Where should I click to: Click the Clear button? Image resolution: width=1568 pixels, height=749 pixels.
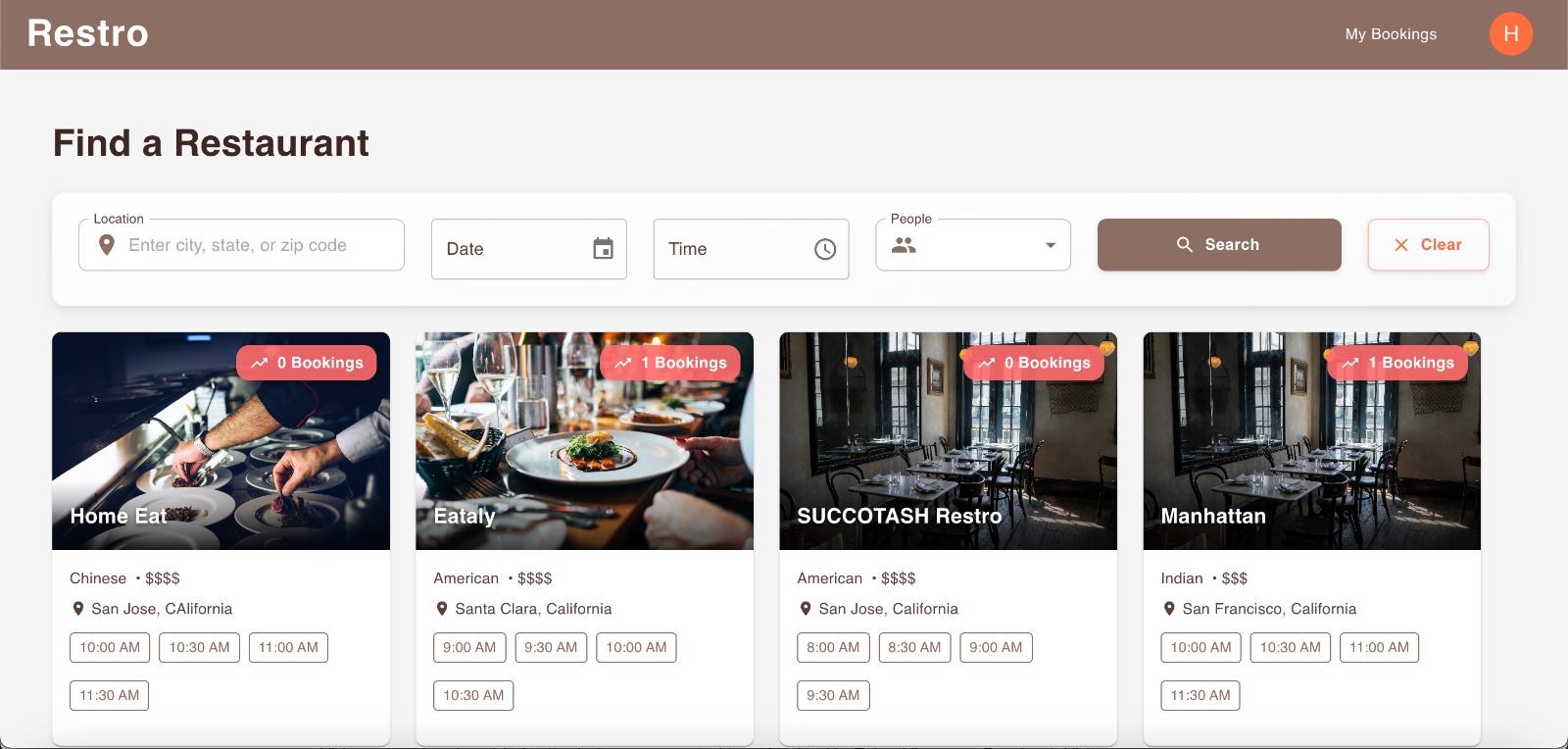(1428, 245)
